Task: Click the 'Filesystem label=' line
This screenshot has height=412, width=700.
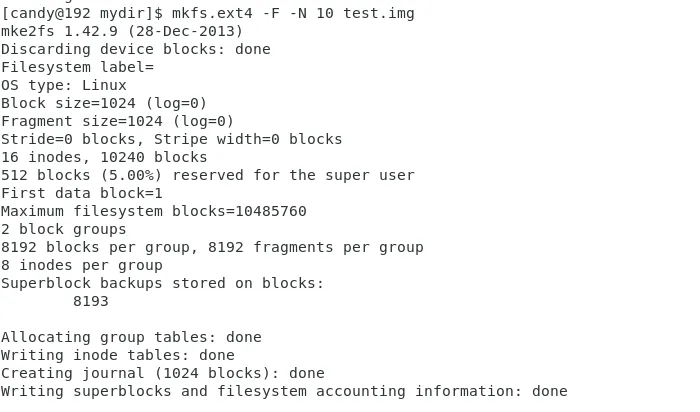Action: (77, 67)
